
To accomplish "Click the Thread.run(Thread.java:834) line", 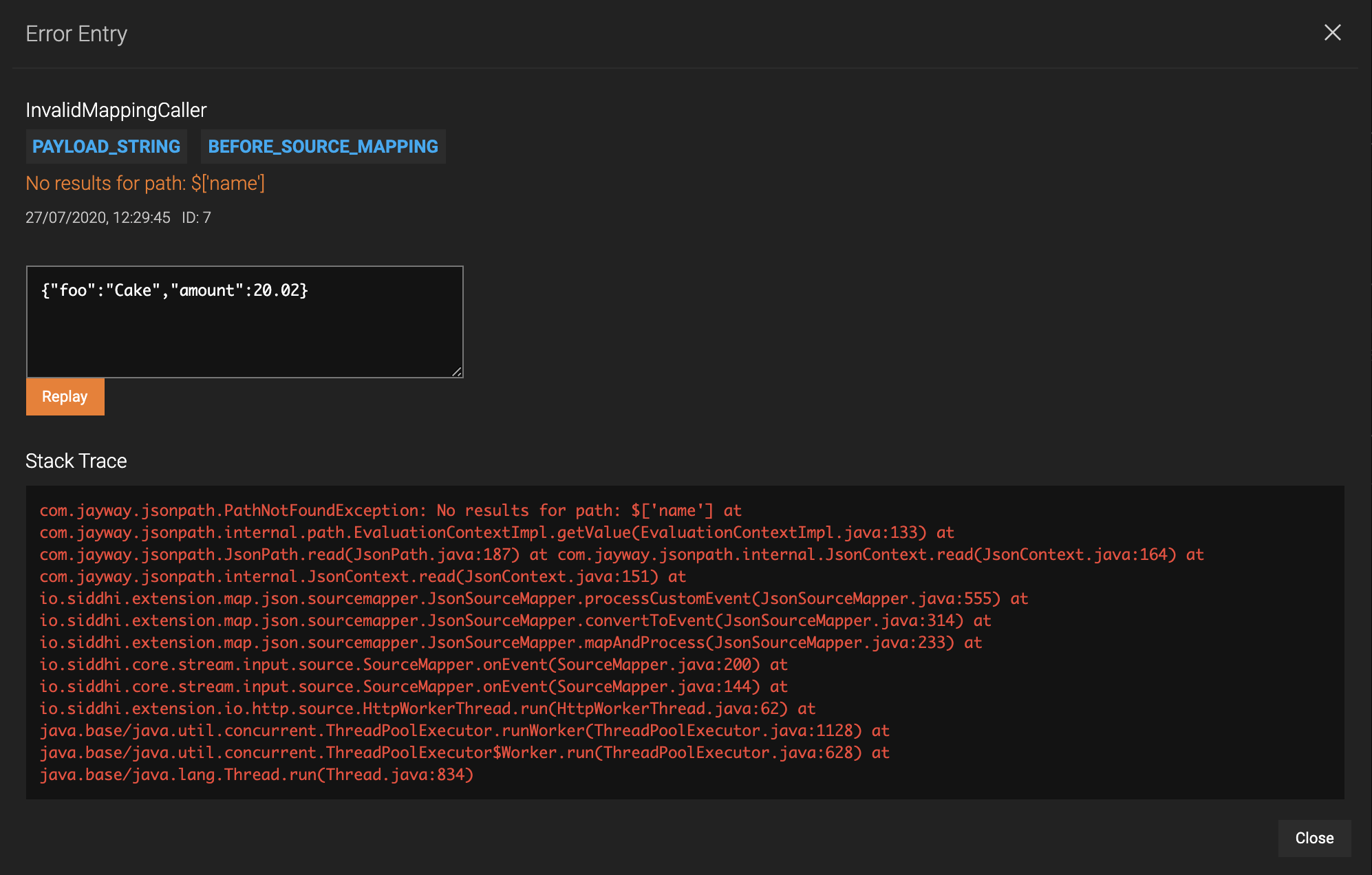I will coord(257,775).
